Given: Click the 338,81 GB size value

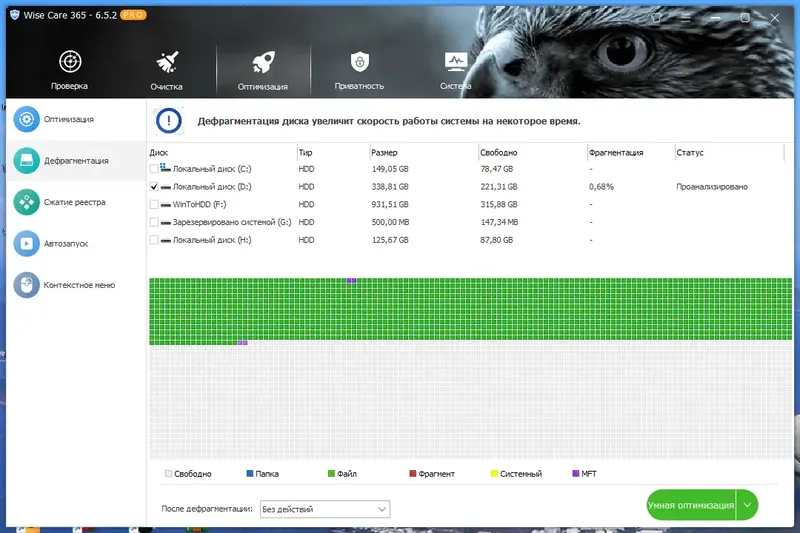Looking at the screenshot, I should 390,187.
